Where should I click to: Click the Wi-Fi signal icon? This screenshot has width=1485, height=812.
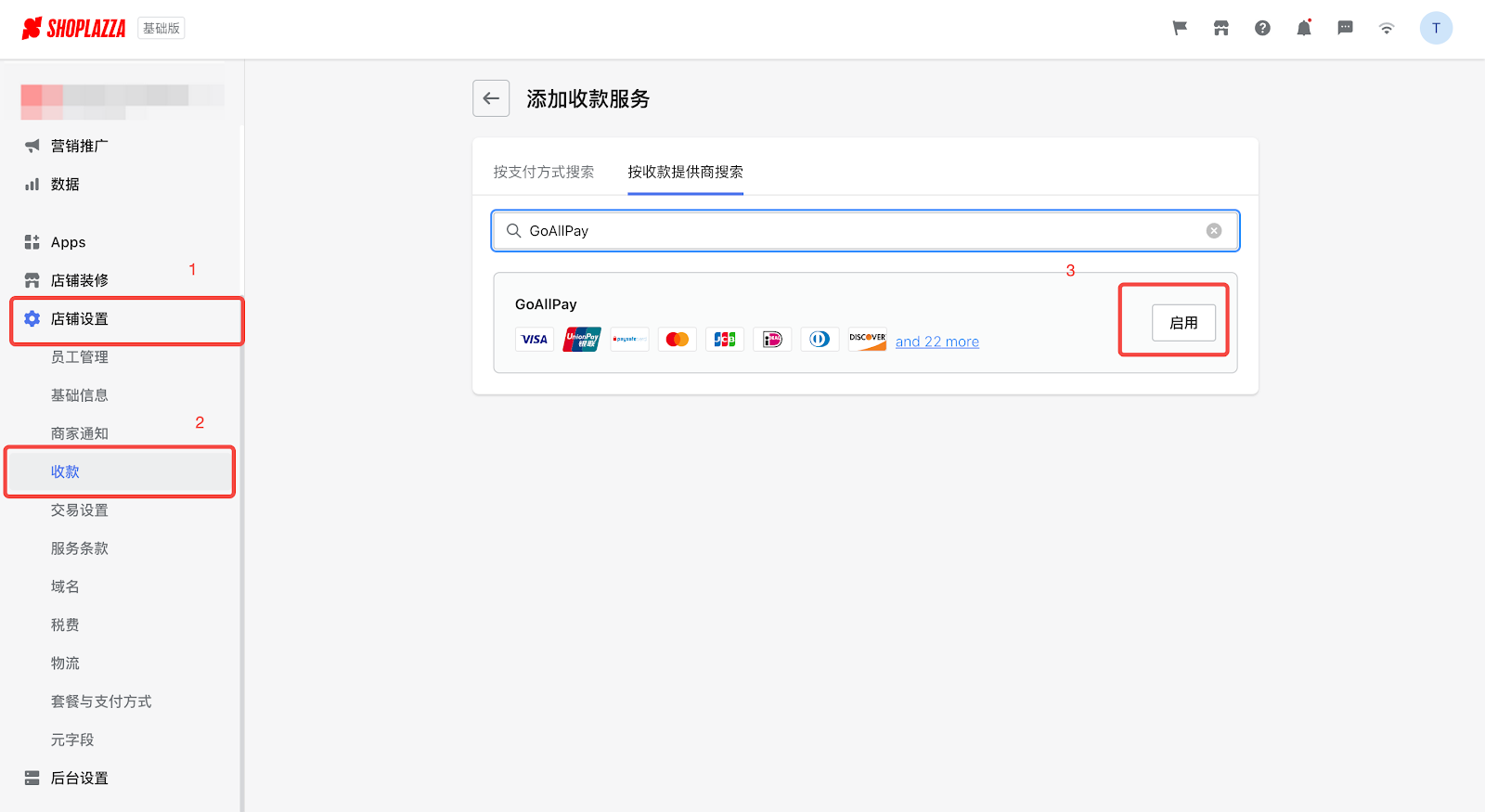pyautogui.click(x=1387, y=29)
